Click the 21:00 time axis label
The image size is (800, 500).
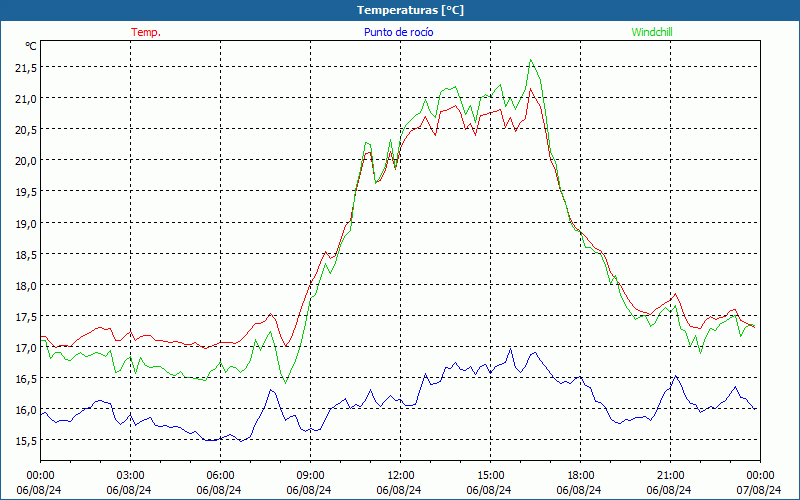[670, 475]
